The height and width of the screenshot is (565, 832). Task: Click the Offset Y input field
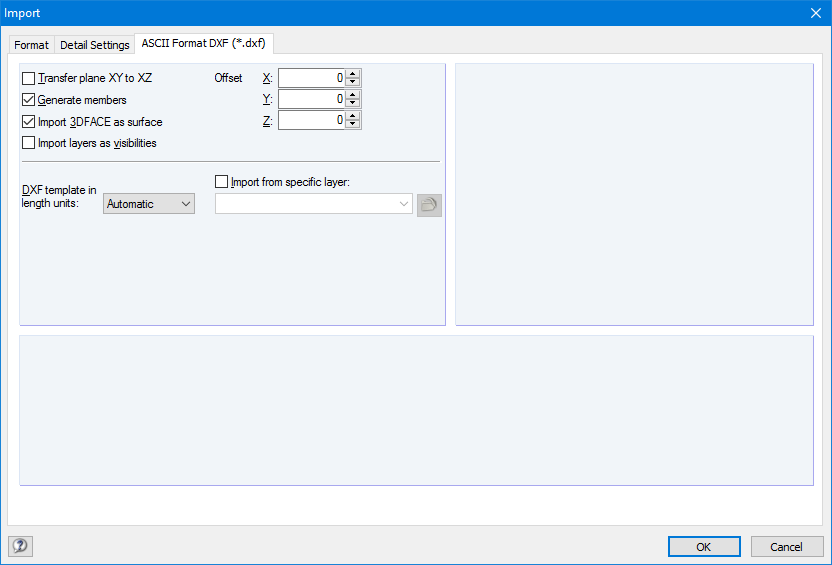(x=311, y=99)
